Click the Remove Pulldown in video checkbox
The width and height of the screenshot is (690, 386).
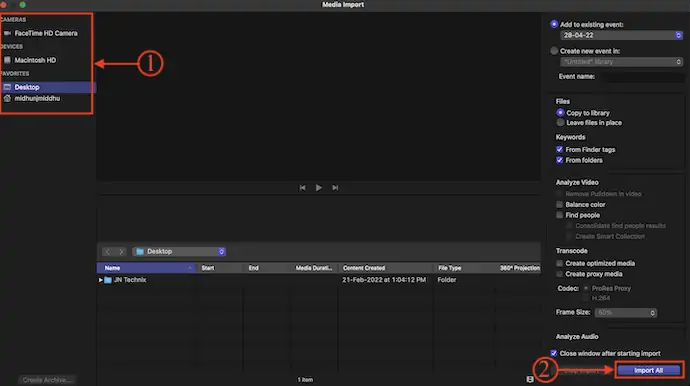tap(559, 194)
